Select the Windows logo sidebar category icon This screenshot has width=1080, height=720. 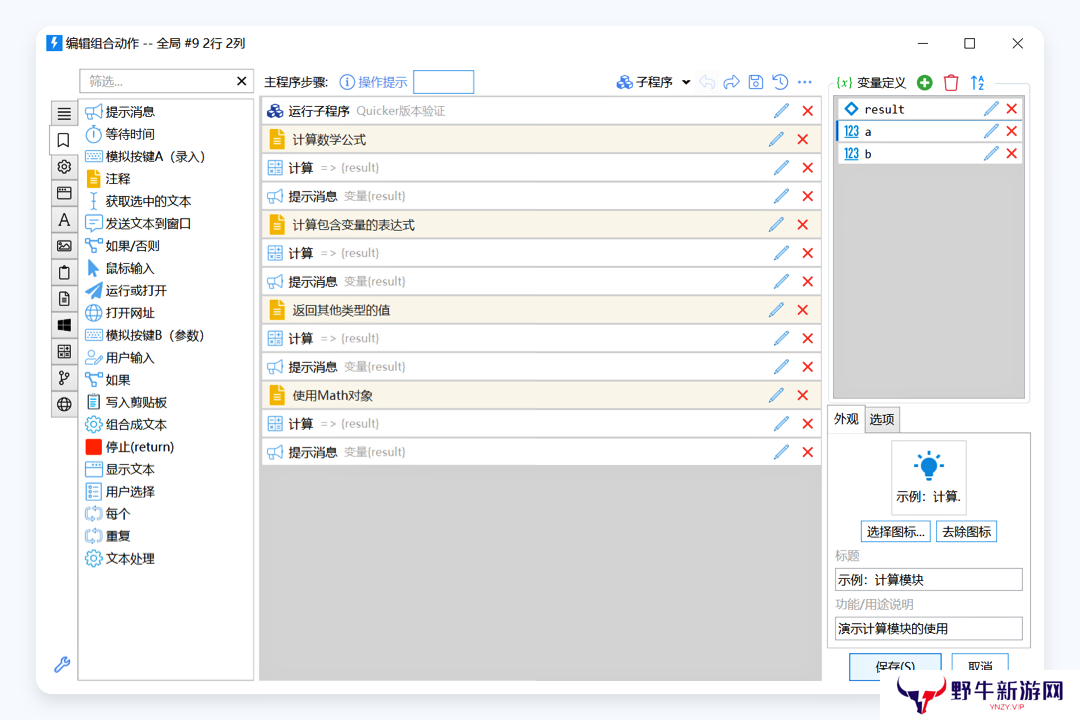(64, 325)
